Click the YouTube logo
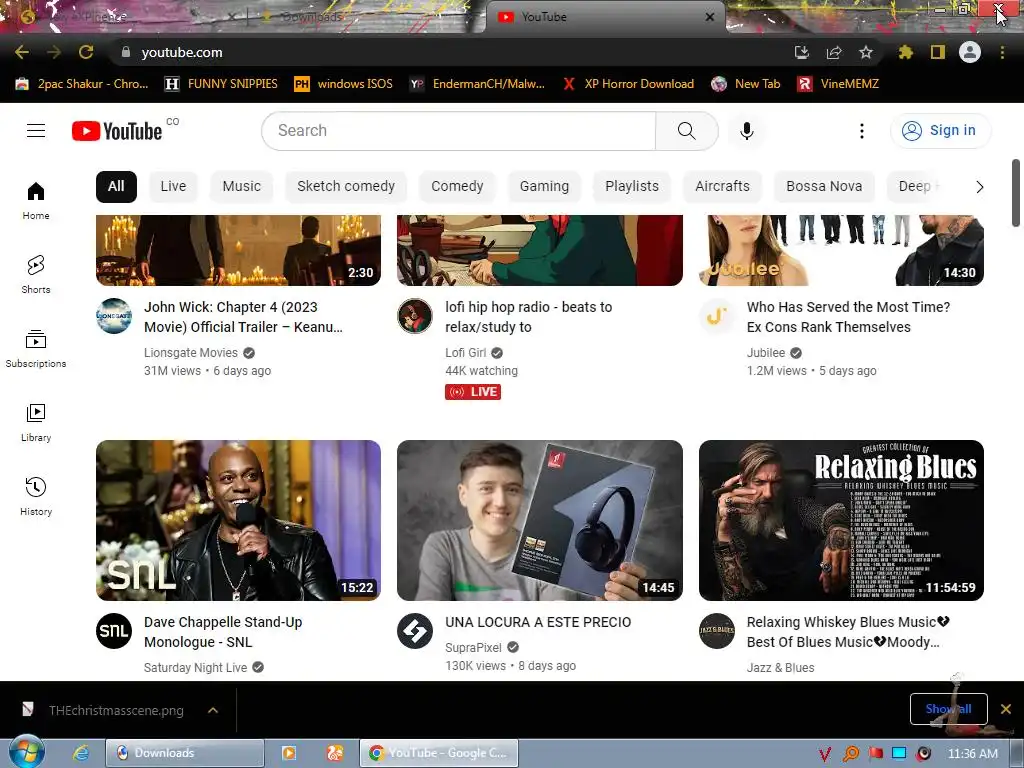 (117, 131)
